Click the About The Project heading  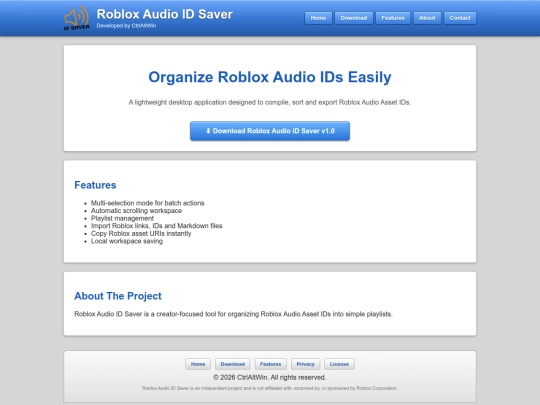click(118, 296)
